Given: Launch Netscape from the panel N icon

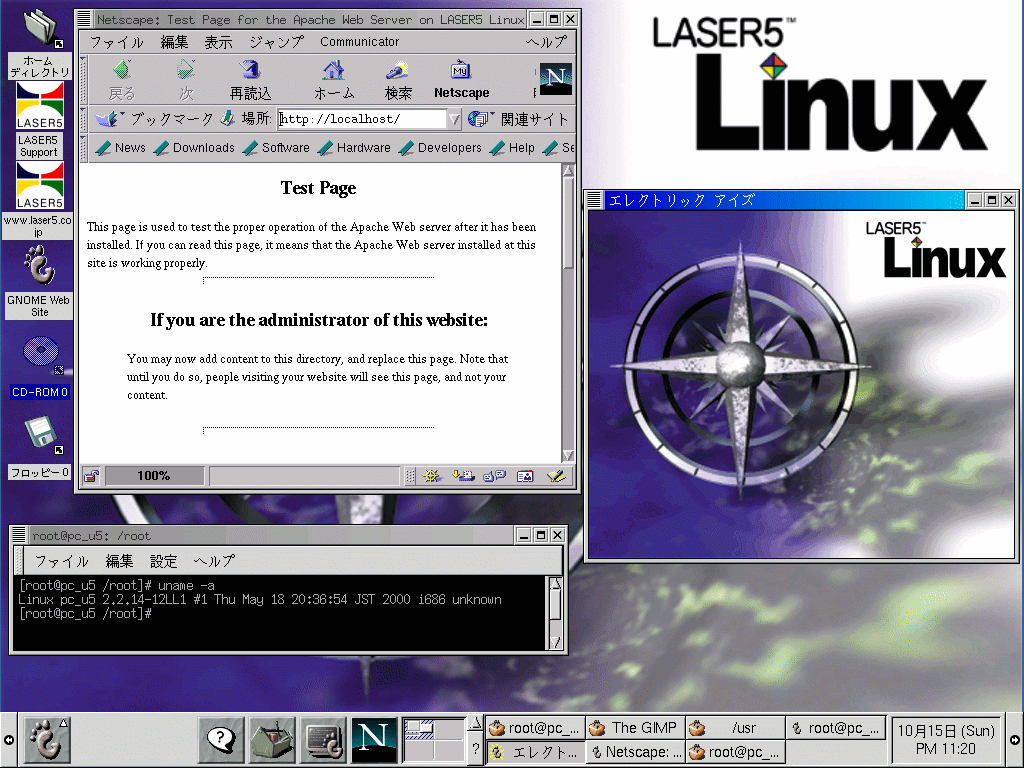Looking at the screenshot, I should click(x=374, y=739).
